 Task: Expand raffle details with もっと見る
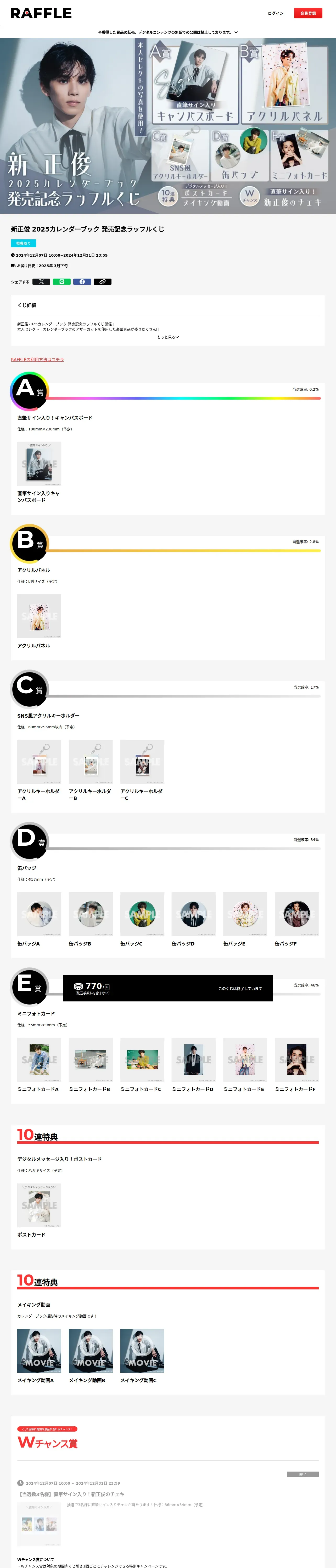[168, 337]
